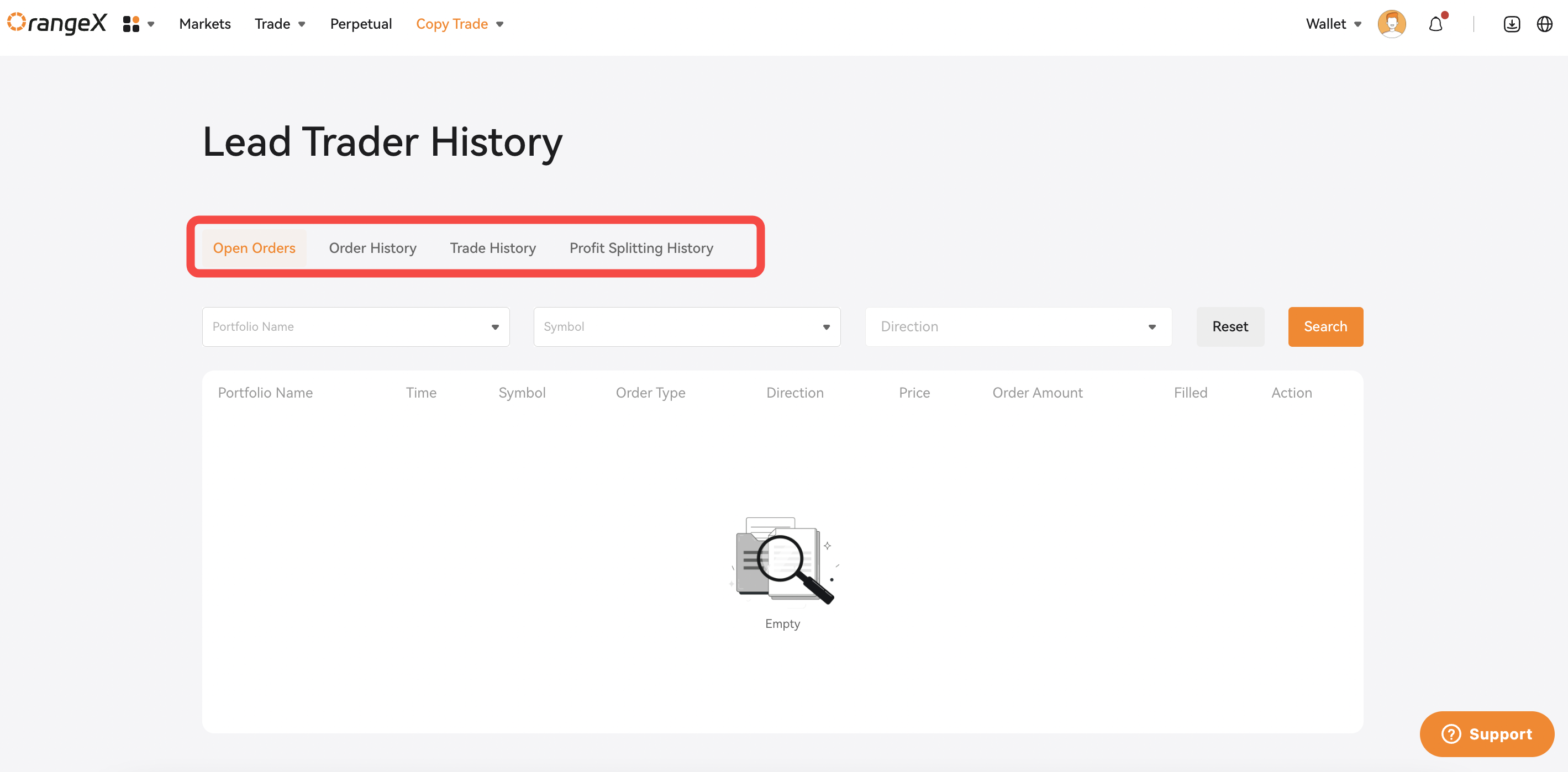This screenshot has width=1568, height=772.
Task: Click the Order Amount column header
Action: tap(1037, 393)
